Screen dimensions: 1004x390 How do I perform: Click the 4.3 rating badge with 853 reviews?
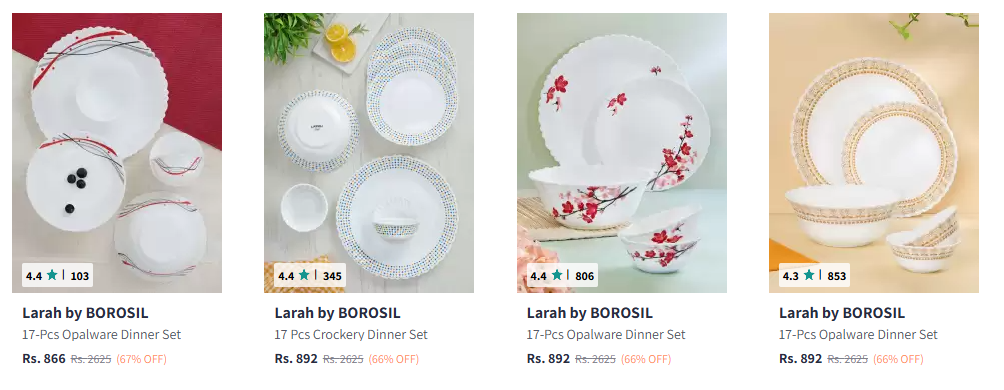[814, 276]
